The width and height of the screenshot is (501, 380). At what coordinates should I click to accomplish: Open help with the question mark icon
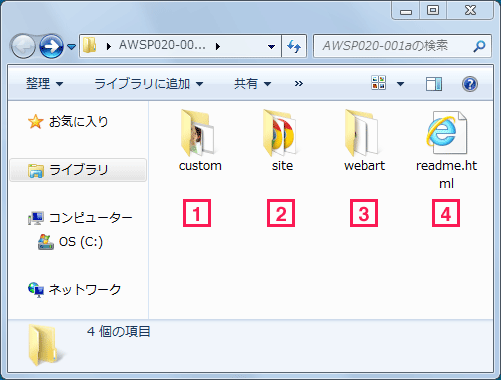470,84
